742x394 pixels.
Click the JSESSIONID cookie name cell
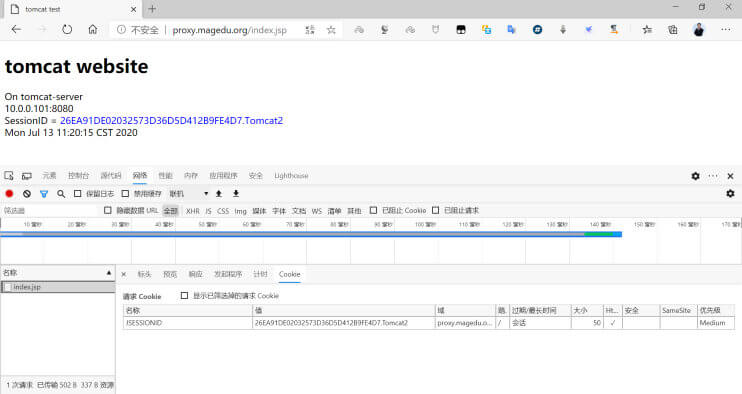click(x=187, y=323)
